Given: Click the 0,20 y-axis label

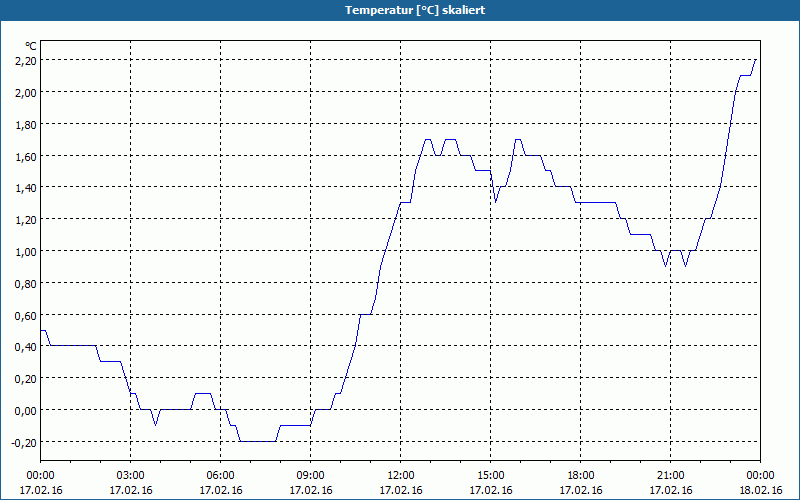Looking at the screenshot, I should click(26, 379).
